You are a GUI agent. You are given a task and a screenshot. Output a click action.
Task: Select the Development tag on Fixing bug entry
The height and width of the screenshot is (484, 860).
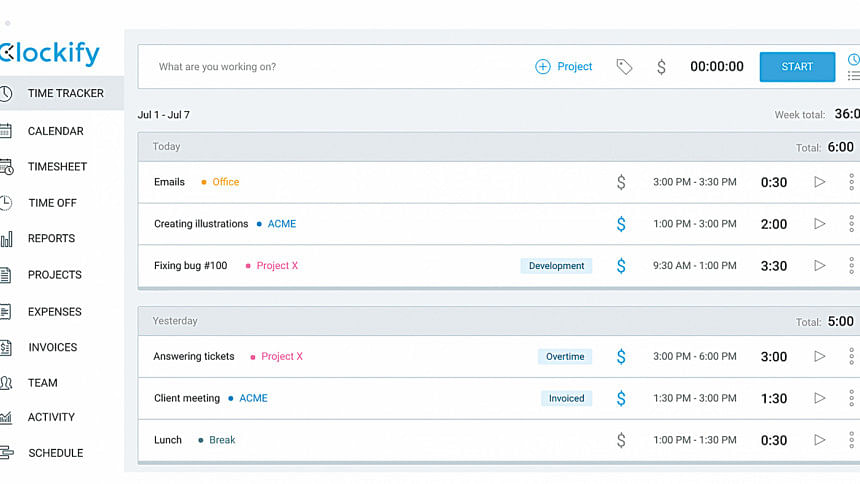point(556,266)
